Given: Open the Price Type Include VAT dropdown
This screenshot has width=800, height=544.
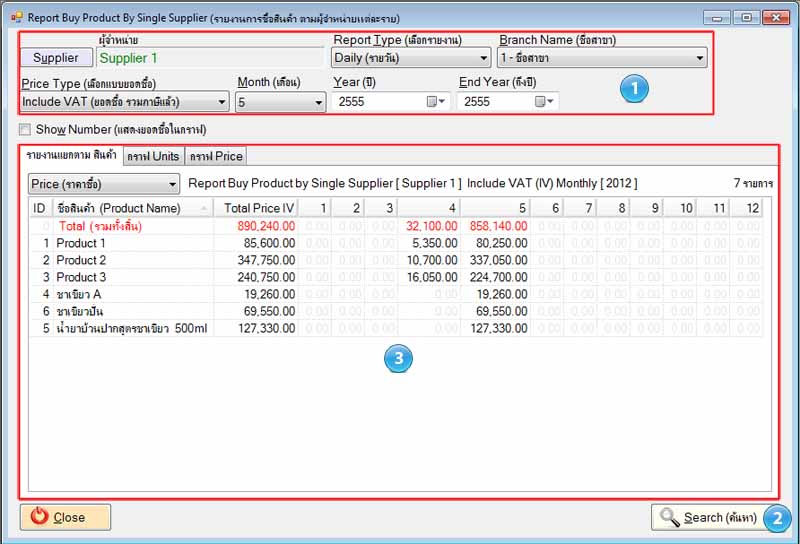Looking at the screenshot, I should click(221, 102).
